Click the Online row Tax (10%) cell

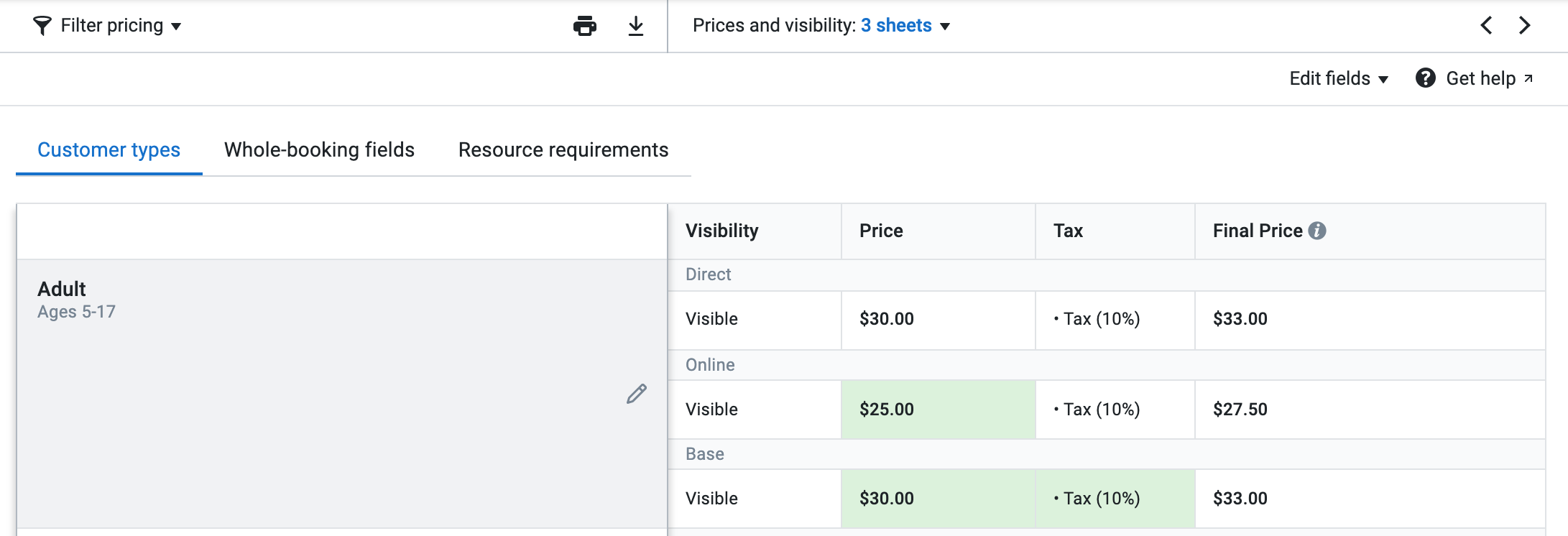(x=1115, y=410)
